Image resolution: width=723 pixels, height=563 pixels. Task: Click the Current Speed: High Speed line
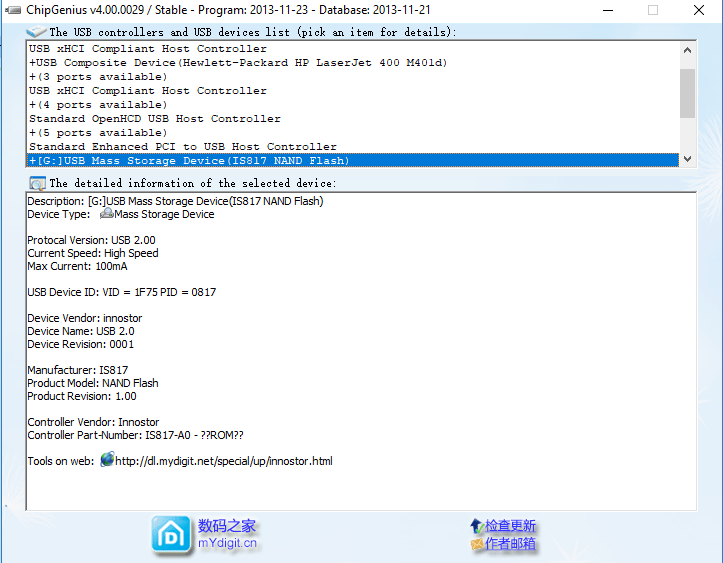click(93, 253)
